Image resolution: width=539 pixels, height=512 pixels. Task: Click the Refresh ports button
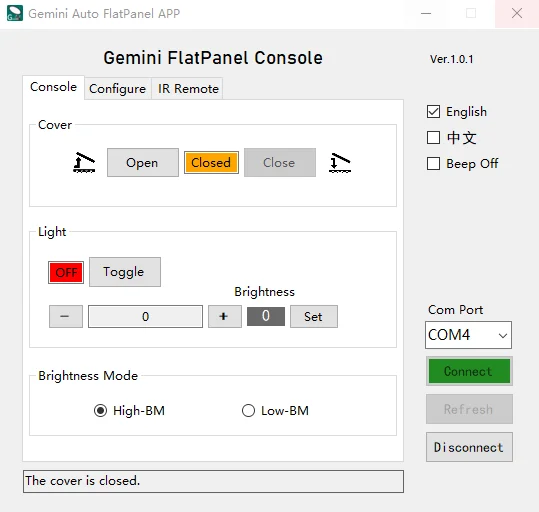(469, 409)
